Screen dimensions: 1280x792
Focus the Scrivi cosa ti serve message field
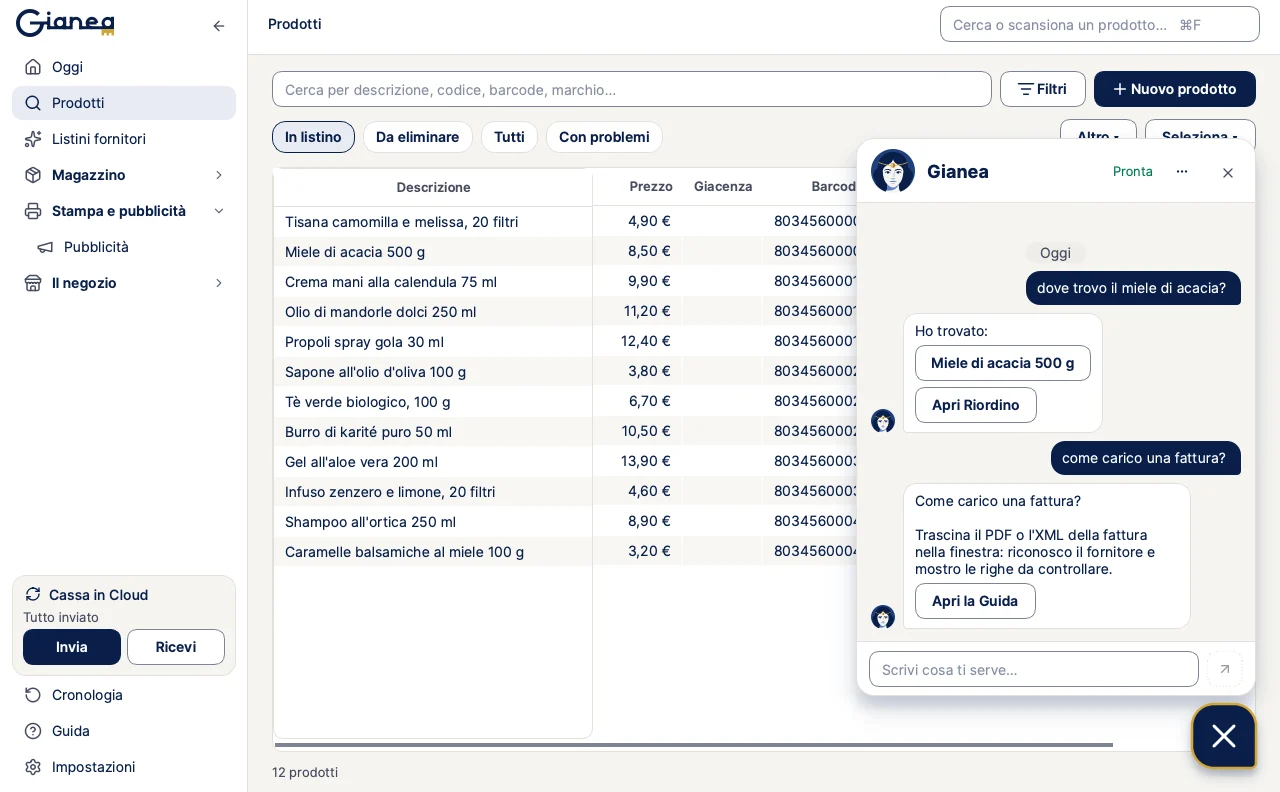pyautogui.click(x=1034, y=669)
